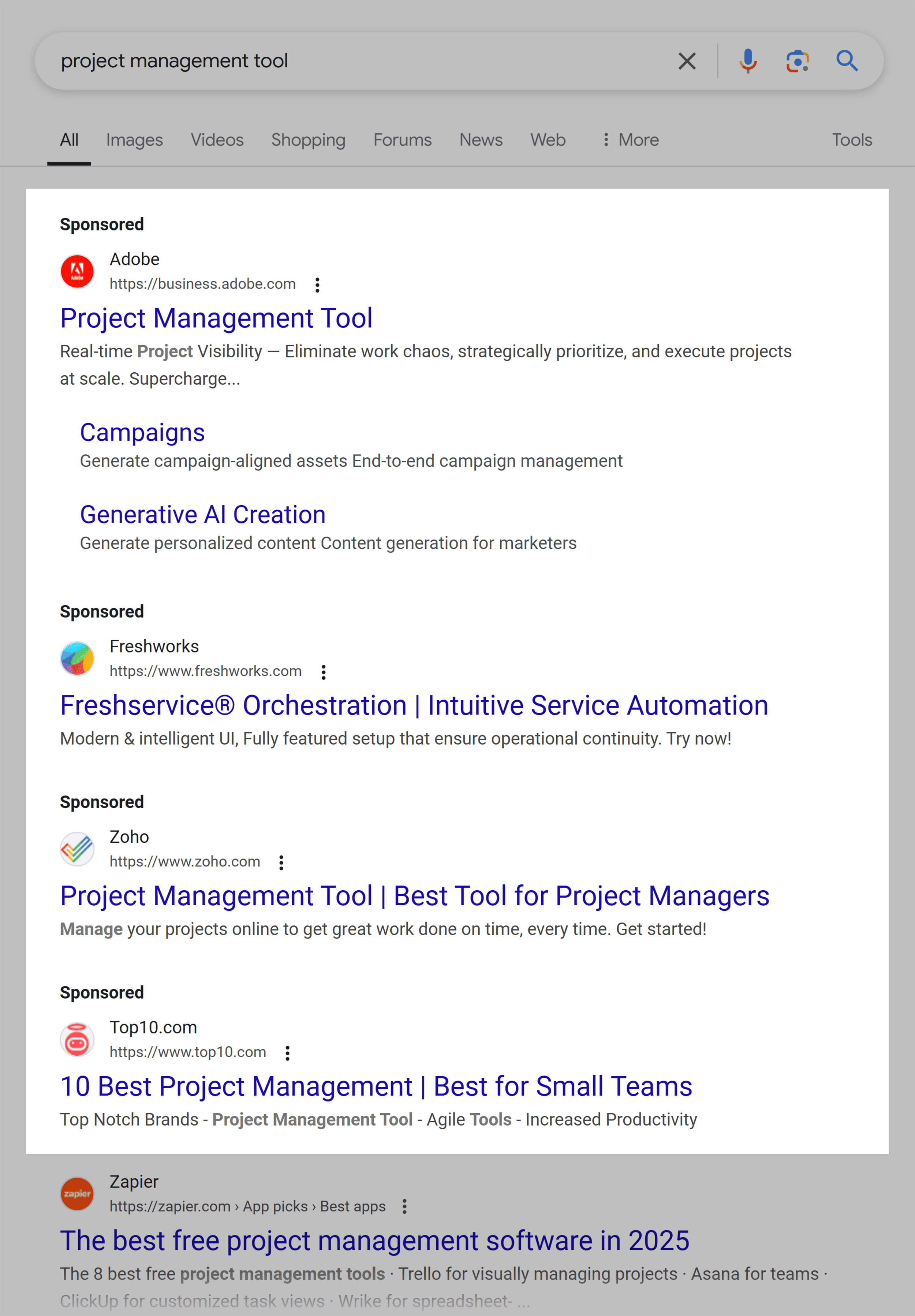Open the Tools panel
Image resolution: width=915 pixels, height=1316 pixels.
click(x=852, y=139)
